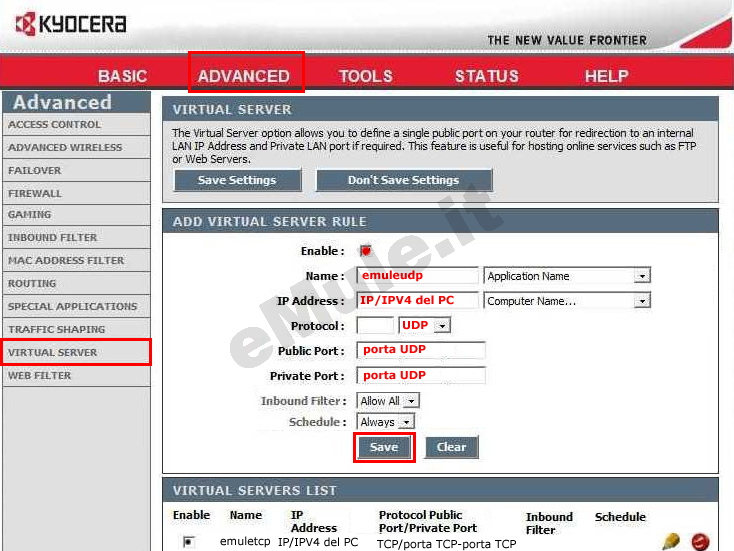Viewport: 734px width, 551px height.
Task: Click the IP Address input field
Action: (x=418, y=301)
